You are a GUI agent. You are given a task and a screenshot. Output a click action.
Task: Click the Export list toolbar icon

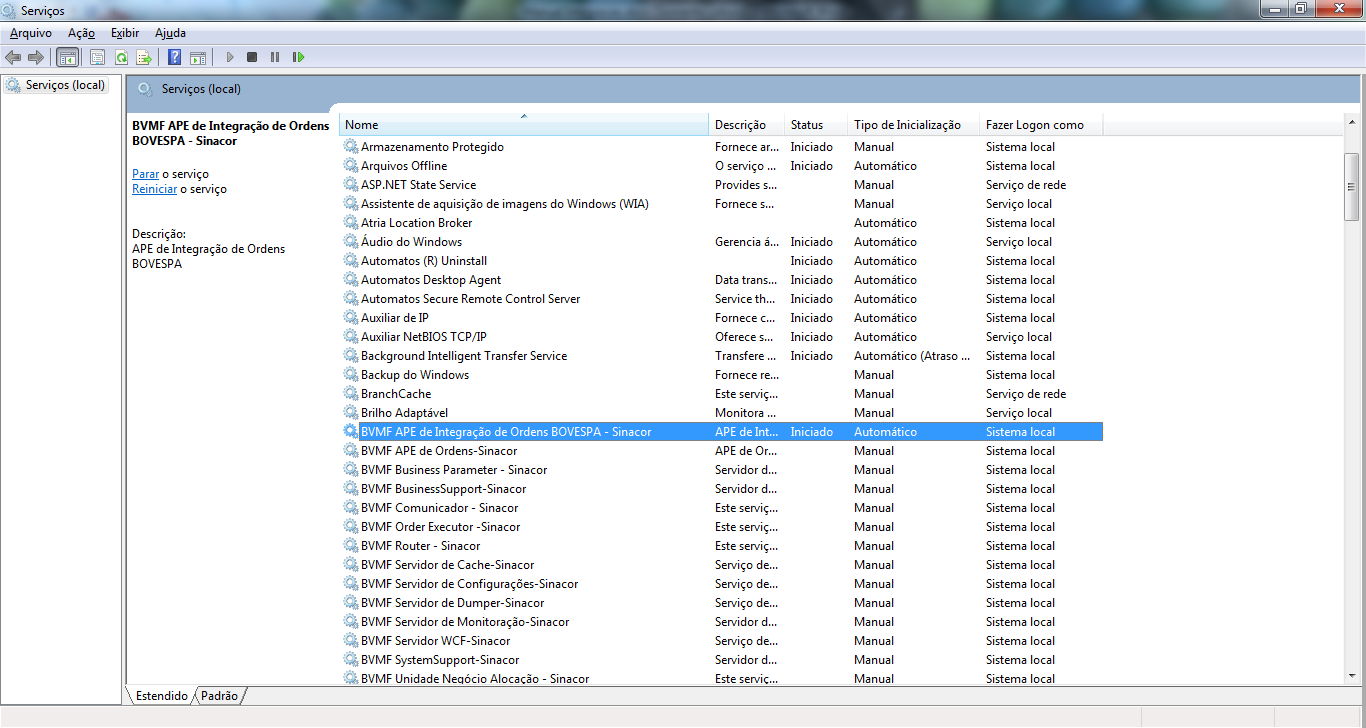click(x=144, y=57)
